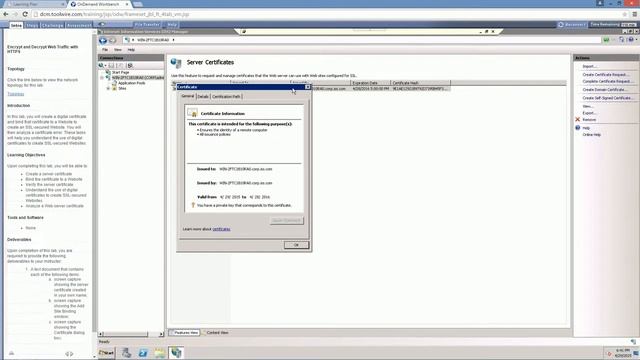This screenshot has width=640, height=360.
Task: Click the browser address bar
Action: (327, 14)
